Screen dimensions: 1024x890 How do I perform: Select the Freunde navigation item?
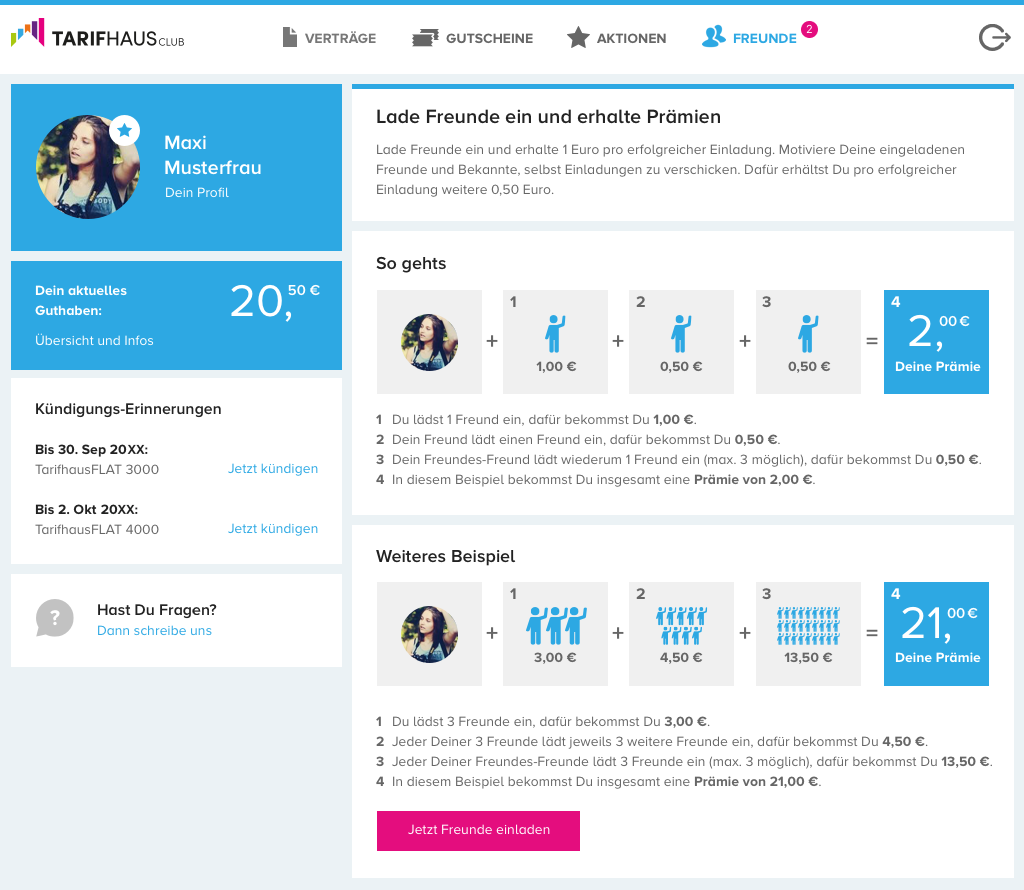point(764,38)
